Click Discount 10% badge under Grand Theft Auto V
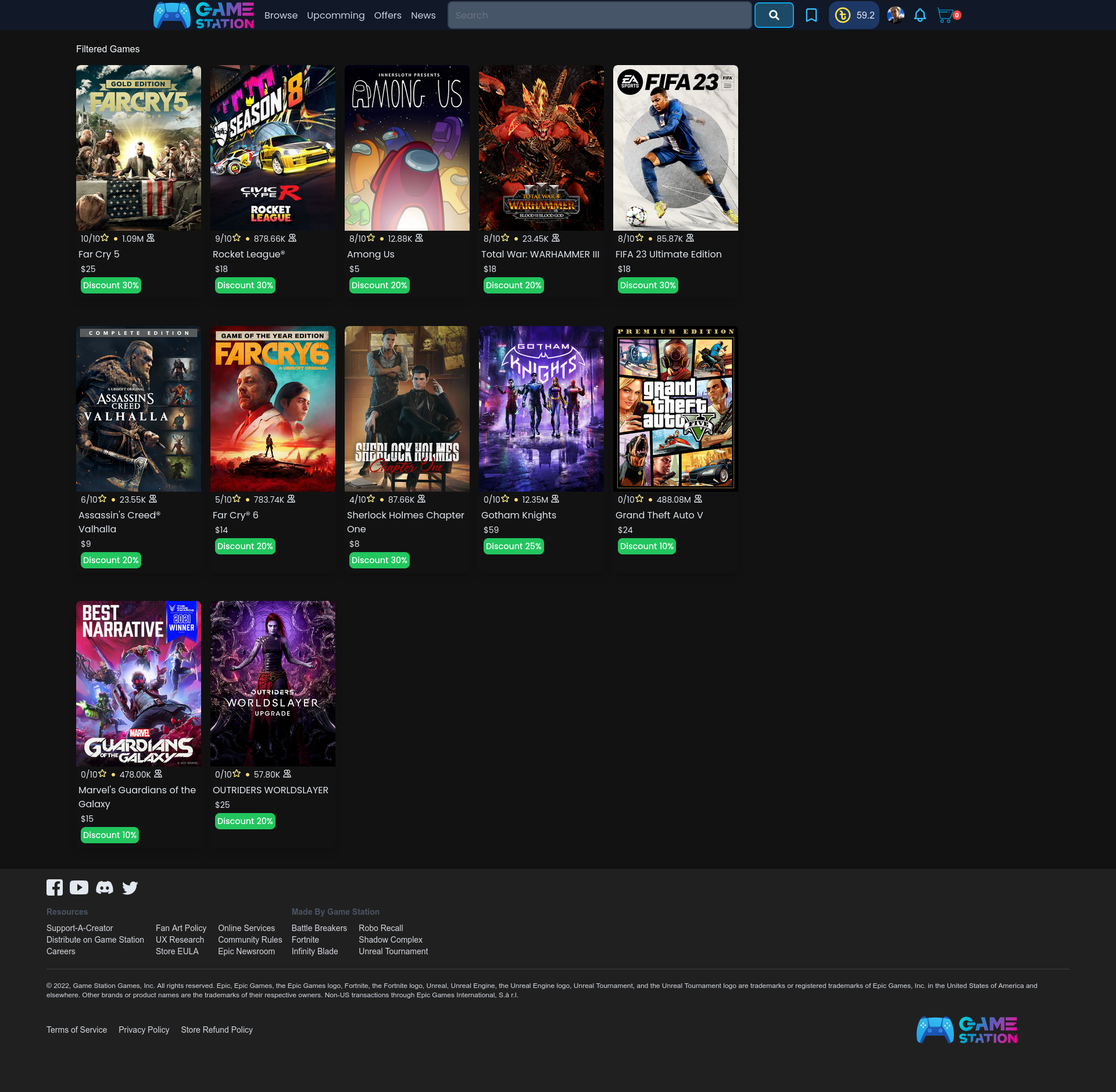This screenshot has height=1092, width=1116. pos(647,546)
